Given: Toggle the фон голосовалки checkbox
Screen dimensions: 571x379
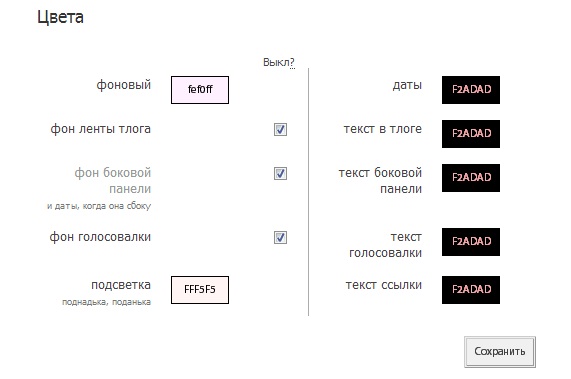Looking at the screenshot, I should [280, 237].
